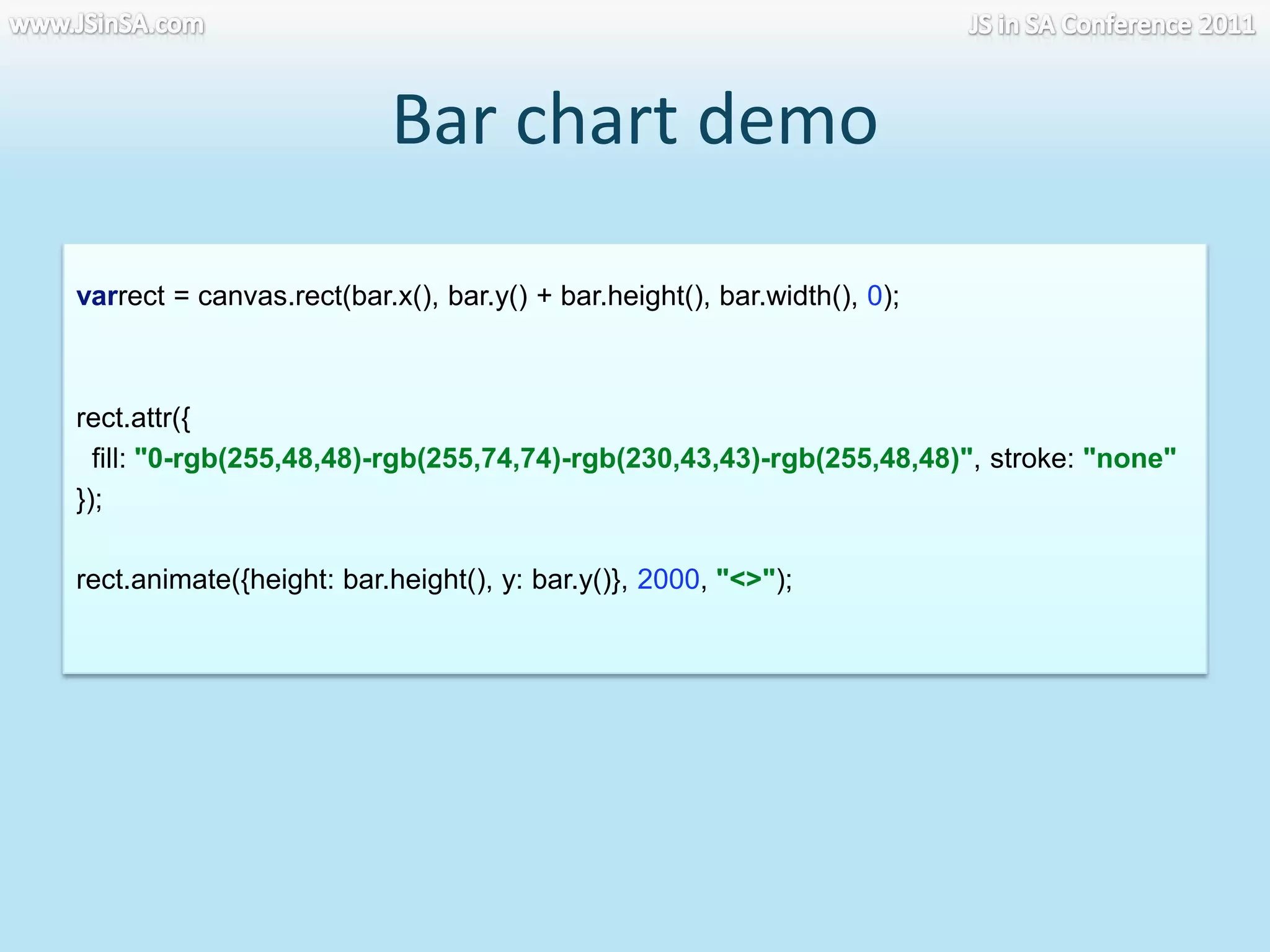
Task: Click the blue 0 numeric literal
Action: point(874,296)
